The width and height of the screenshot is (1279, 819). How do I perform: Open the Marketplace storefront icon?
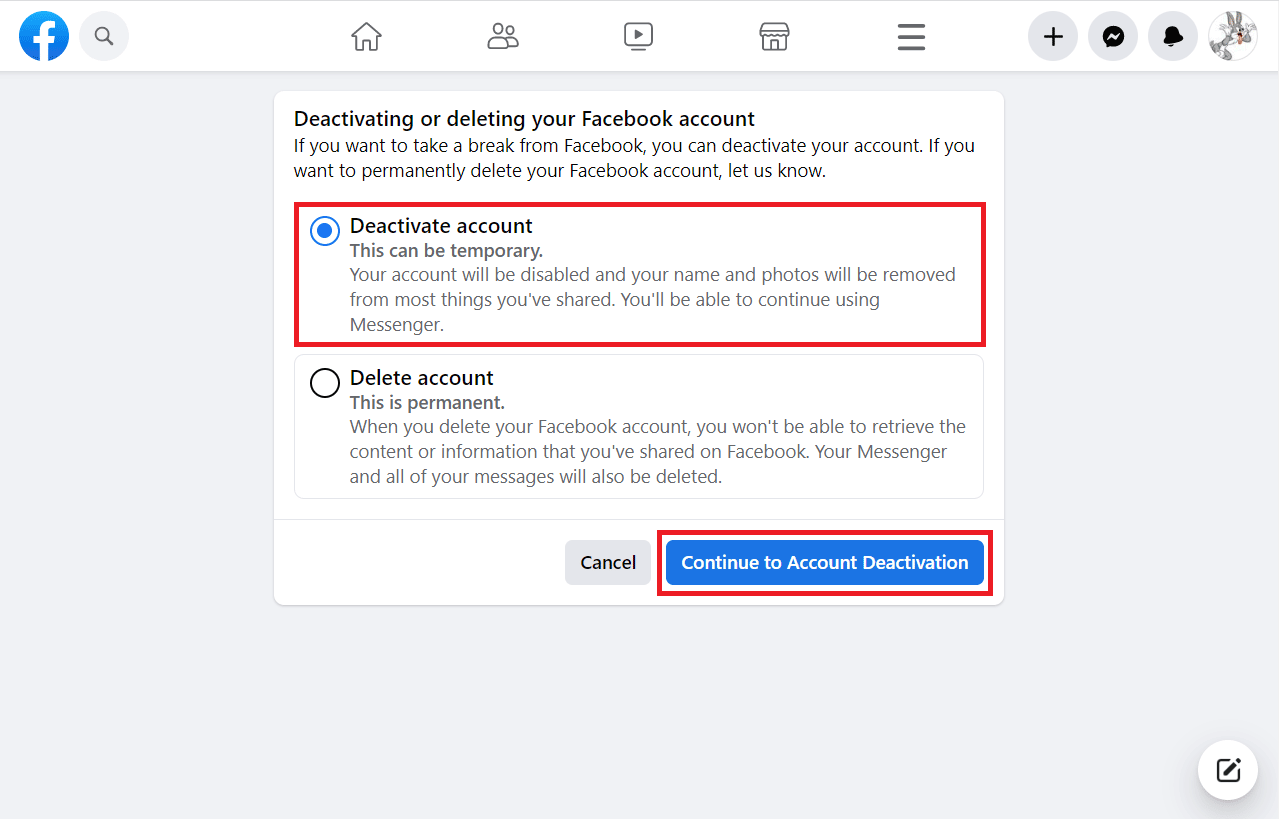[774, 37]
